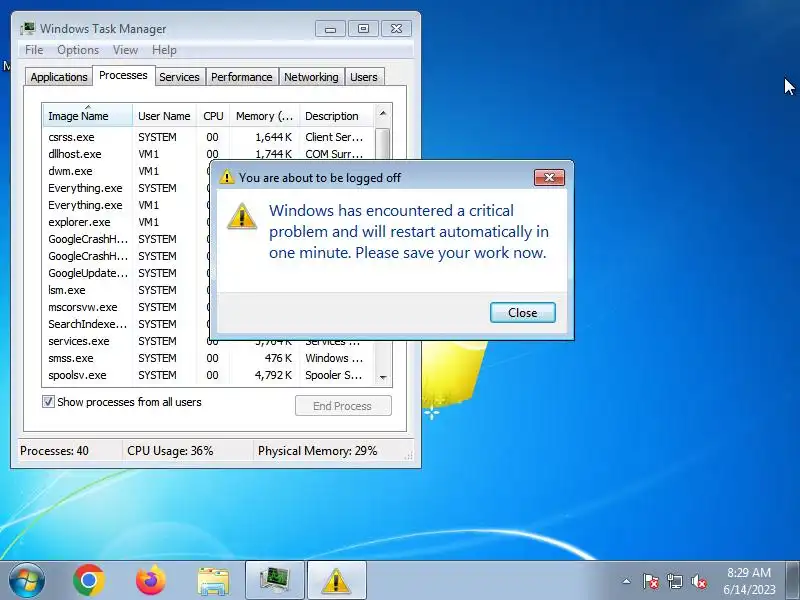Open the network status tray icon
Image resolution: width=800 pixels, height=600 pixels.
(x=674, y=581)
